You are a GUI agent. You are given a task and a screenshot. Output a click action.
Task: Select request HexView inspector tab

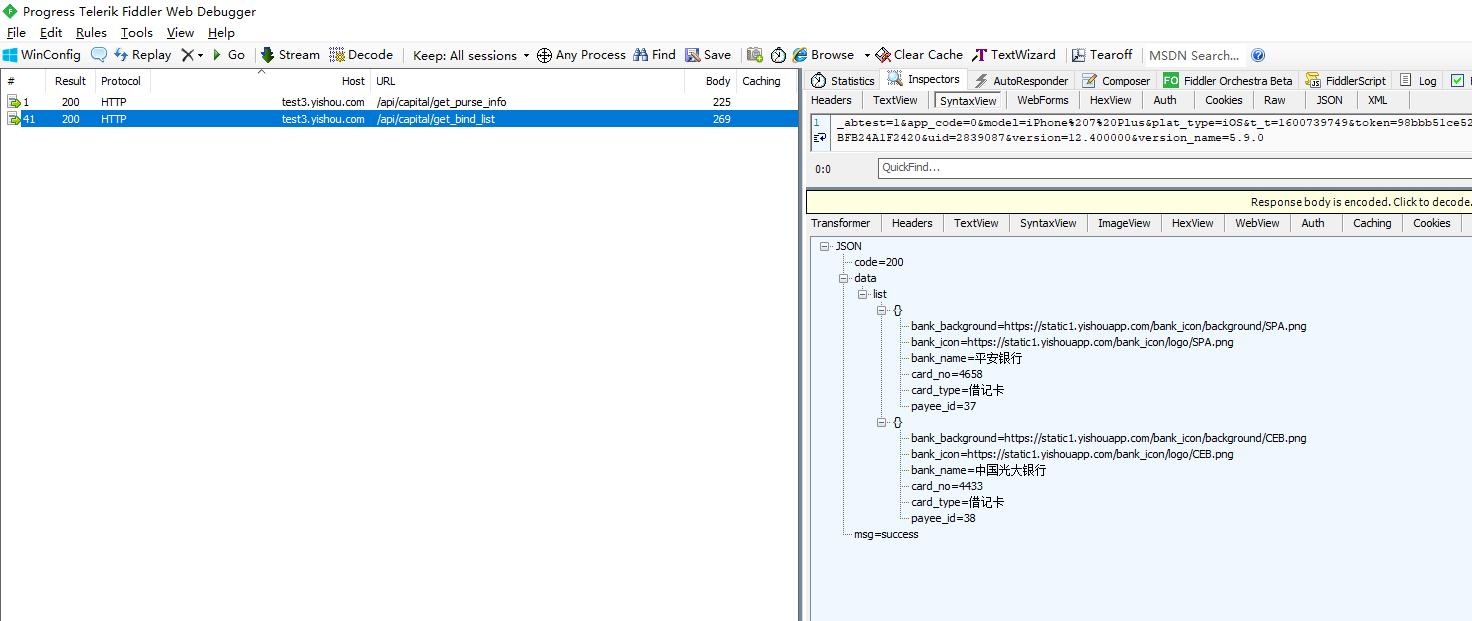click(x=1110, y=100)
